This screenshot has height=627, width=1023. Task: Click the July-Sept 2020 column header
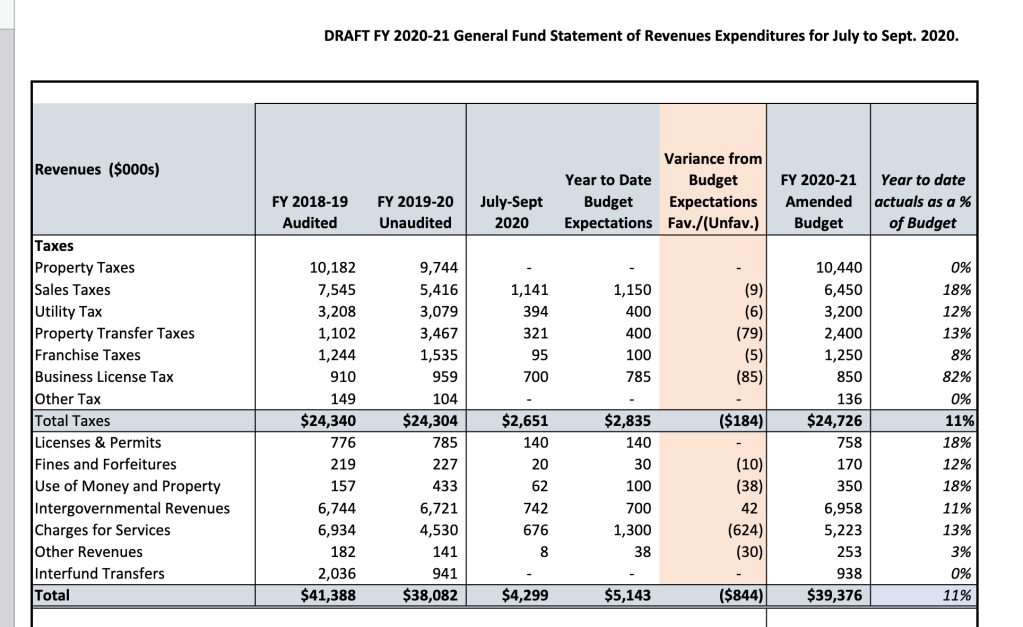[512, 211]
